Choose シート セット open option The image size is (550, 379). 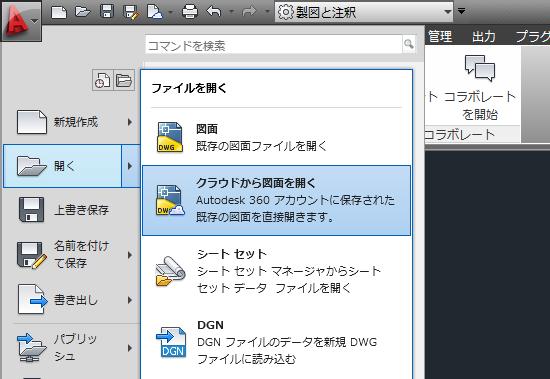276,271
